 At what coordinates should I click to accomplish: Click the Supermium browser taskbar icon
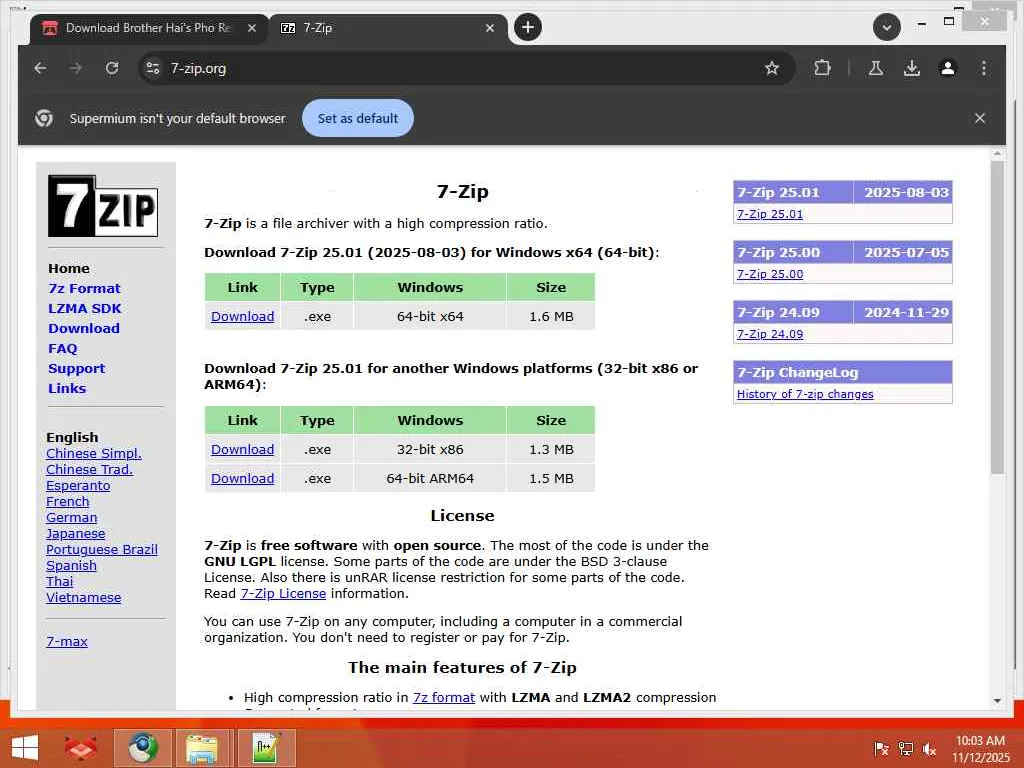coord(143,748)
